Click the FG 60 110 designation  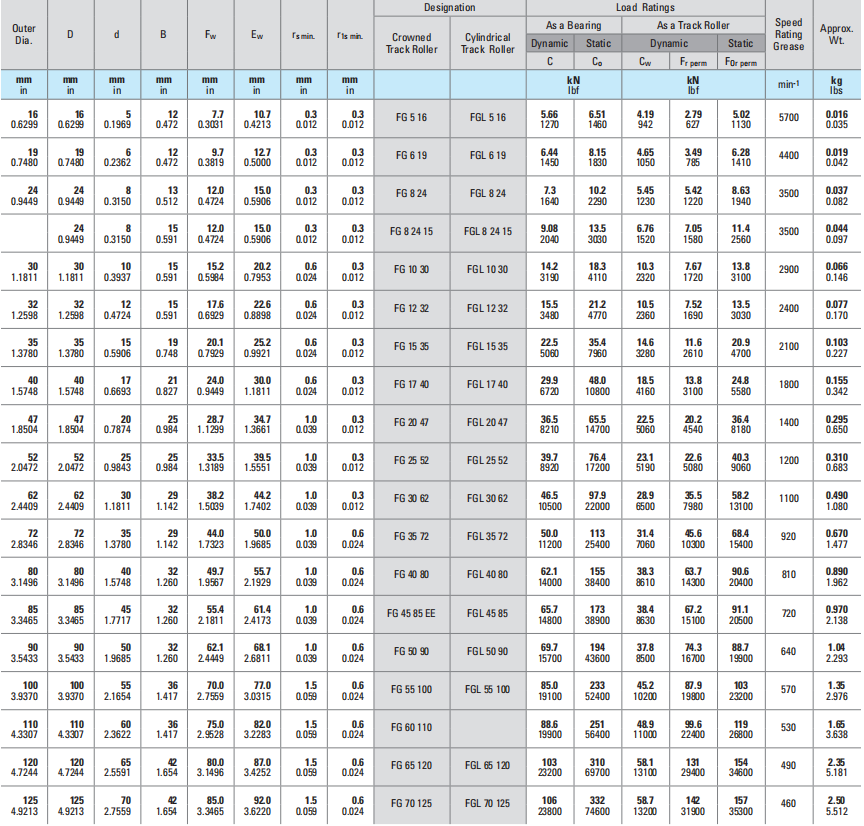410,727
